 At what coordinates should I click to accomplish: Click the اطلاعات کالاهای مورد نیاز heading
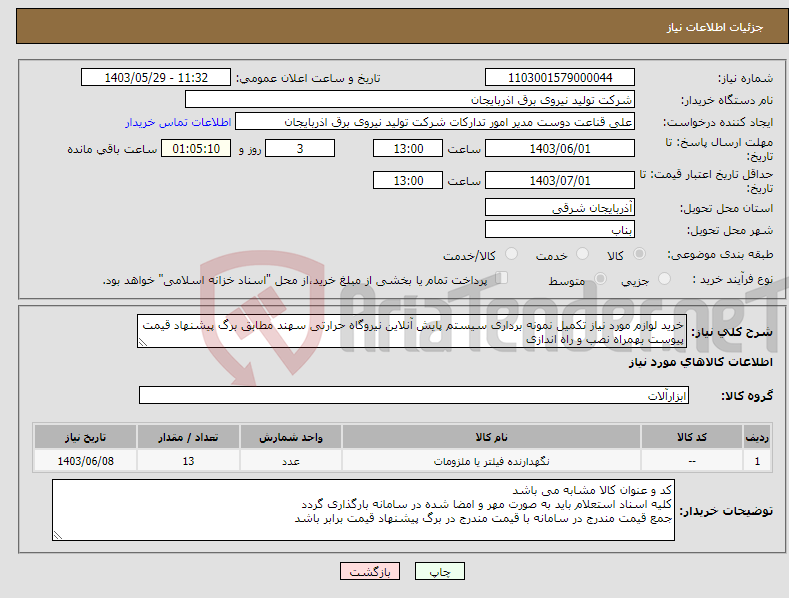700,362
